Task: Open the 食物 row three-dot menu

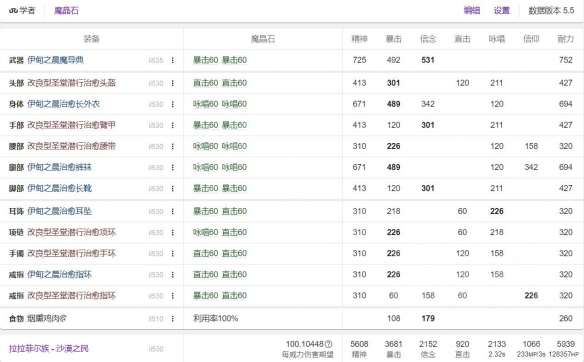Action: (173, 319)
